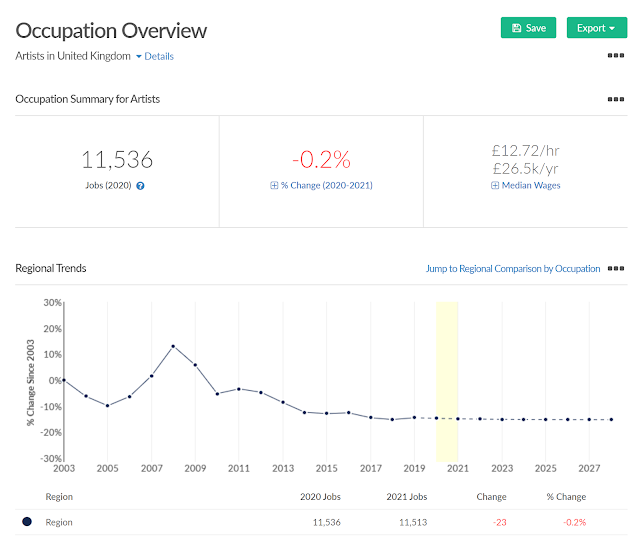This screenshot has height=540, width=640.
Task: Open the Occupation Summary three-dot menu
Action: [616, 99]
